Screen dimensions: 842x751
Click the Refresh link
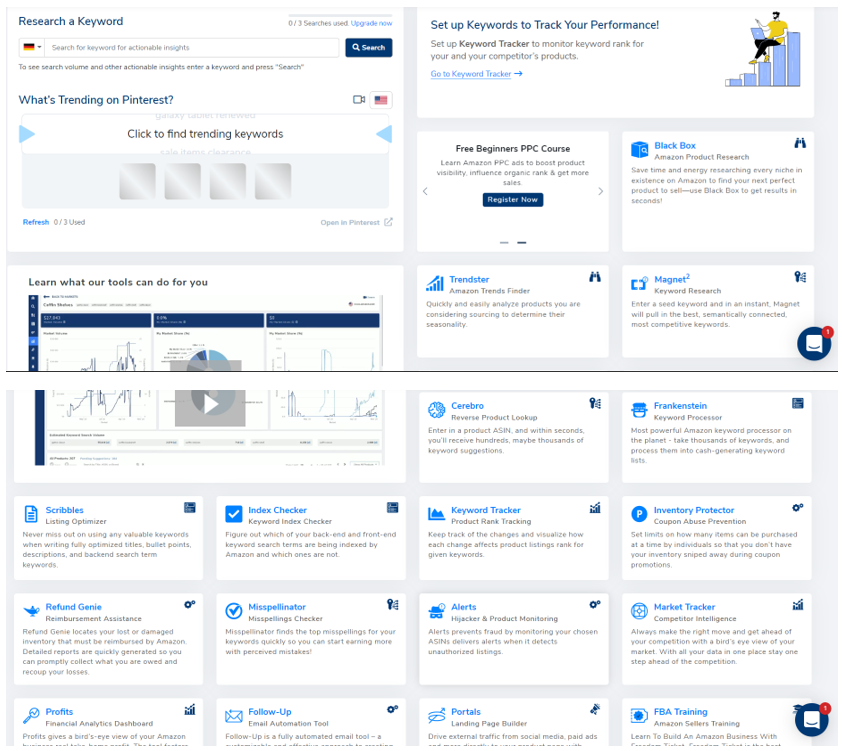coord(35,222)
